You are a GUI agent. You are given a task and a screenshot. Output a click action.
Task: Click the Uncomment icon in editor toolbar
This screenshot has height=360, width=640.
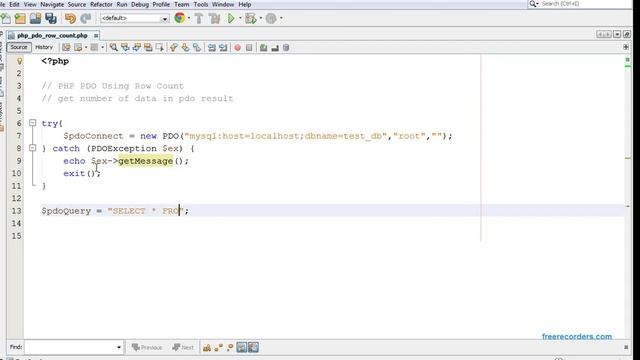pyautogui.click(x=275, y=48)
